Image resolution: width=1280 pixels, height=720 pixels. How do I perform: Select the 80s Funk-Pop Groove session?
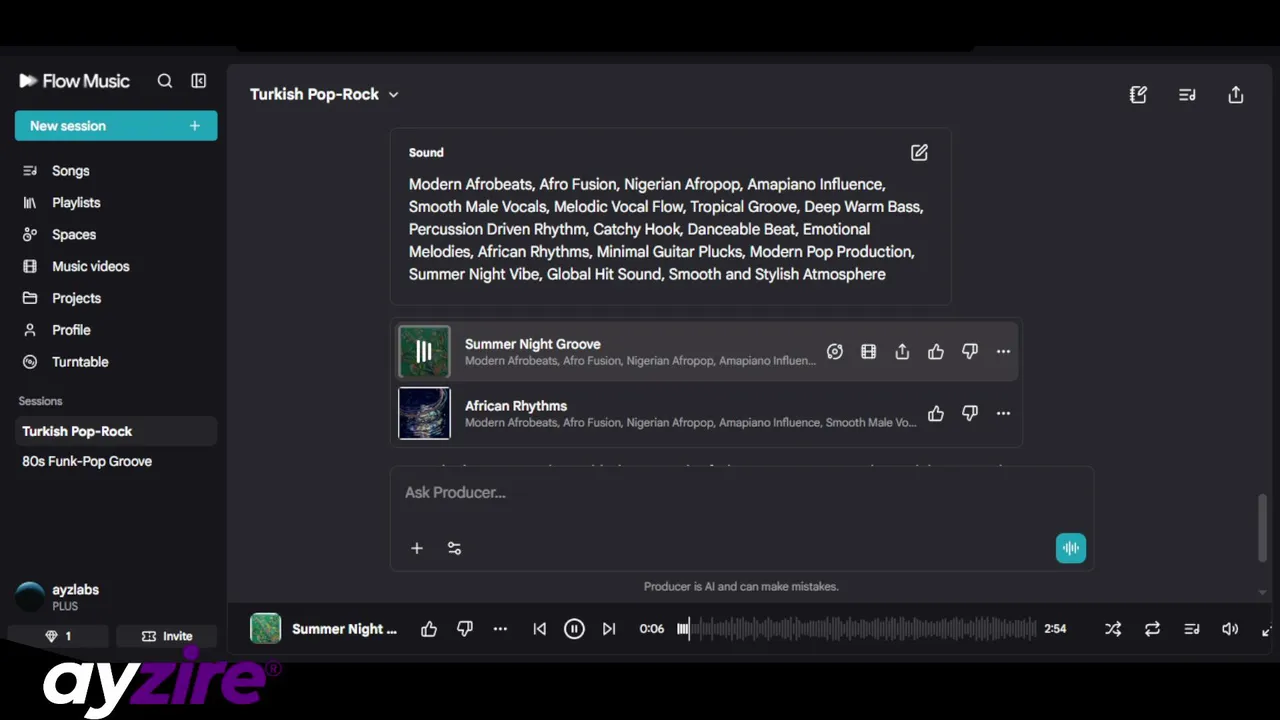116,461
